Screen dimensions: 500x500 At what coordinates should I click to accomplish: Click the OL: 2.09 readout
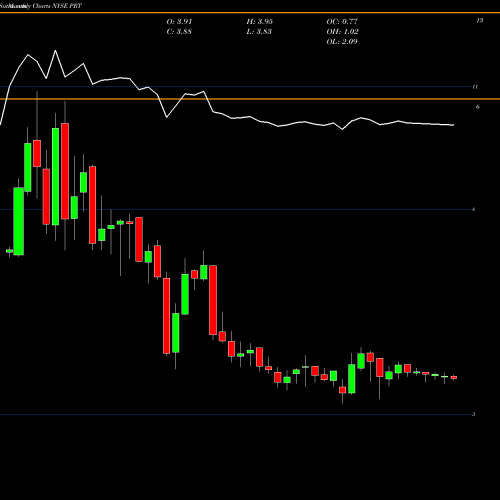[x=342, y=42]
